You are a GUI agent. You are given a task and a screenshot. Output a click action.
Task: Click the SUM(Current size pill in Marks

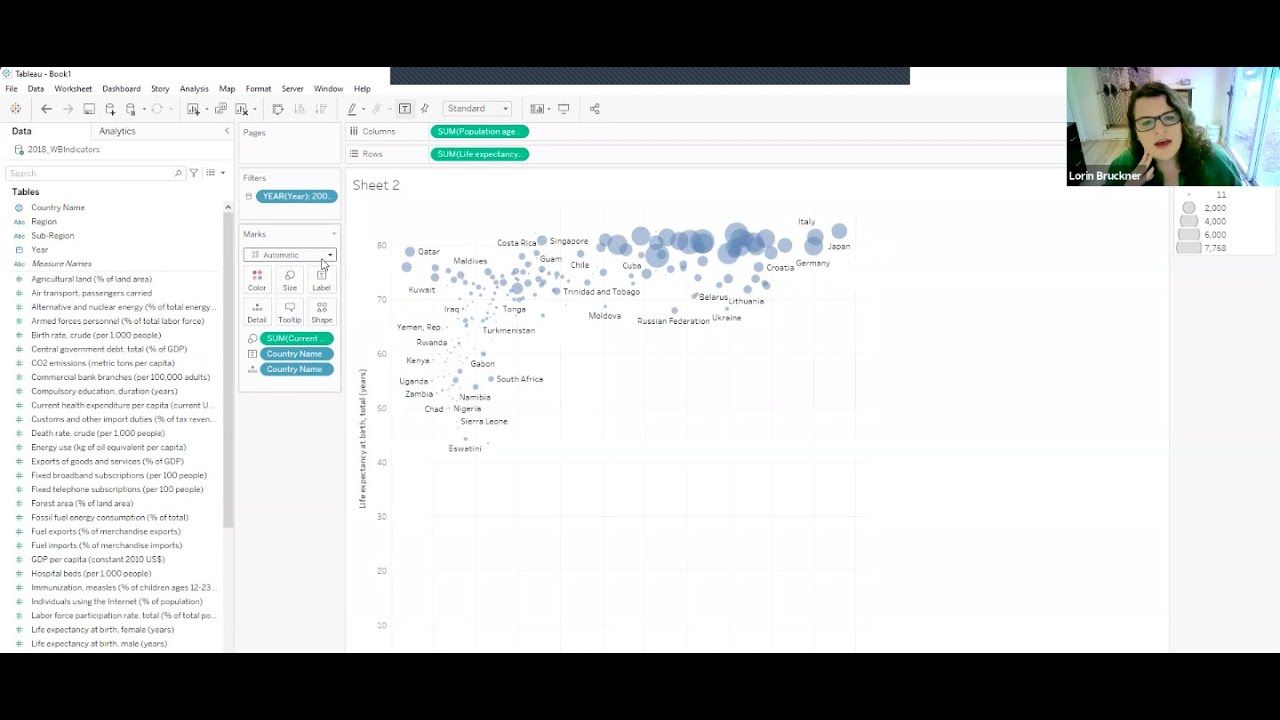pos(296,338)
